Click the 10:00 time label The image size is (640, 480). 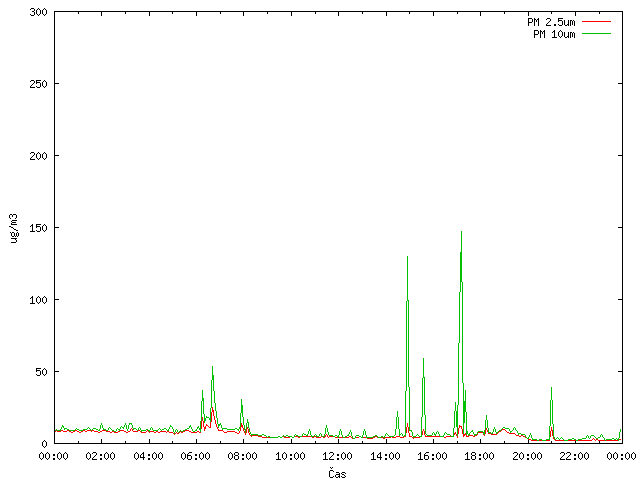pos(290,456)
